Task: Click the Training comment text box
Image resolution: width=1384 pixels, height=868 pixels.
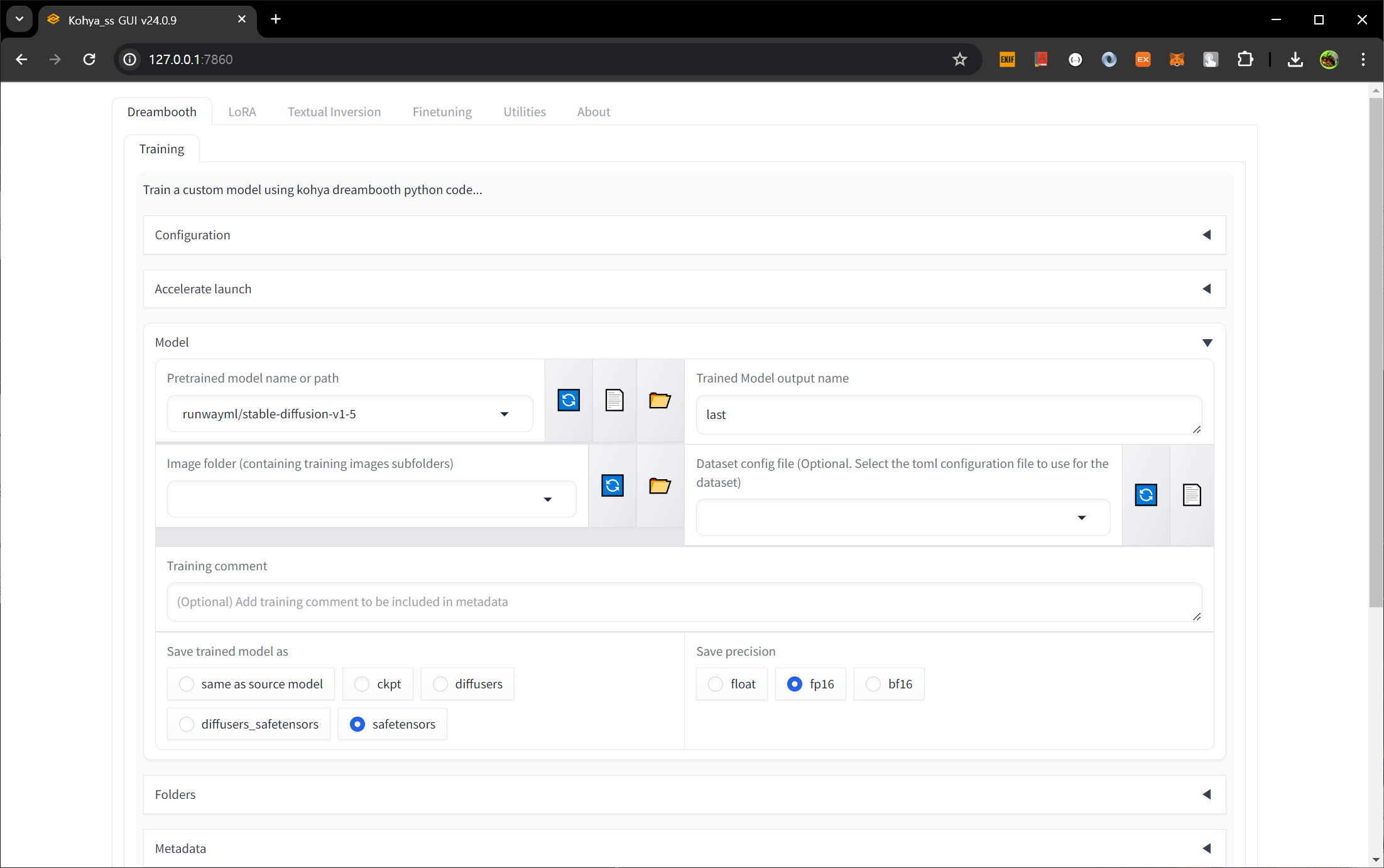Action: pyautogui.click(x=684, y=602)
